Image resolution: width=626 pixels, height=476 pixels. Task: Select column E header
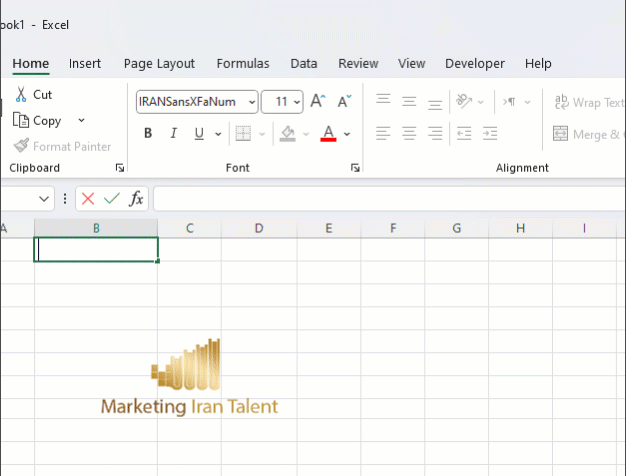[329, 228]
